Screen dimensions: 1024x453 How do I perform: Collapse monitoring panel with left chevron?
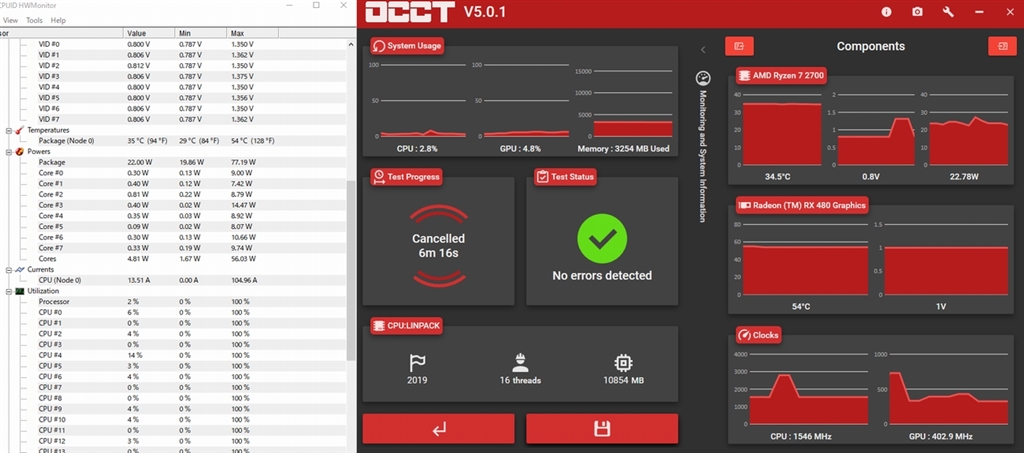(703, 50)
